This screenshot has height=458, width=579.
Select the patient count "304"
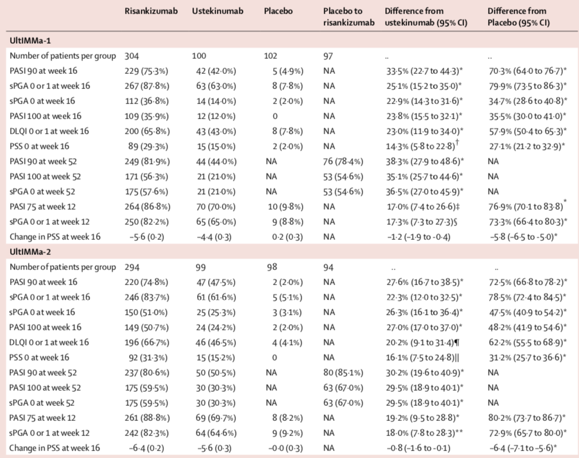tap(131, 56)
